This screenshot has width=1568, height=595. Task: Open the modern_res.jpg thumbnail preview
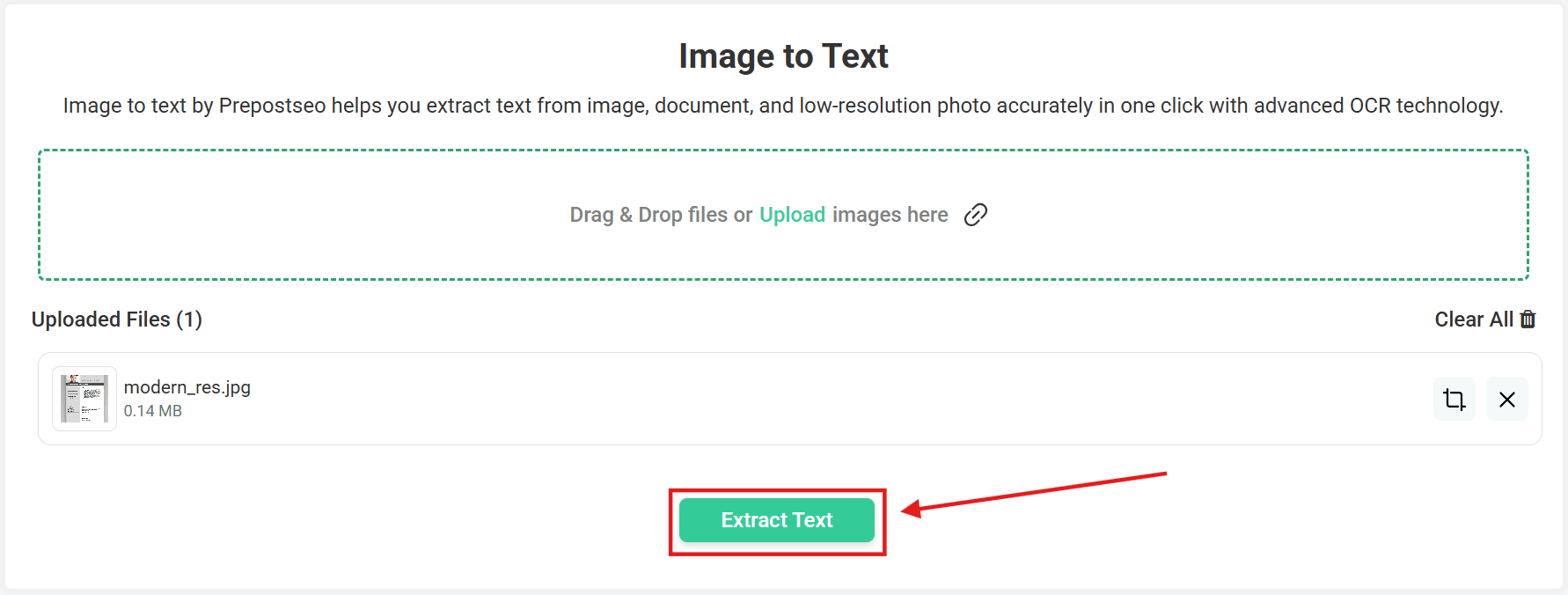tap(84, 399)
